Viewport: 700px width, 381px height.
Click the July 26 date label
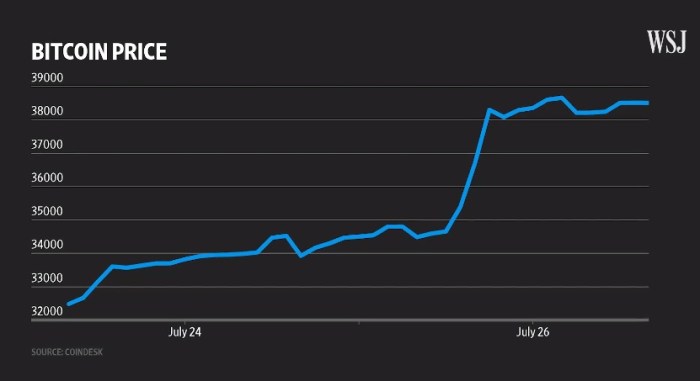pyautogui.click(x=533, y=332)
